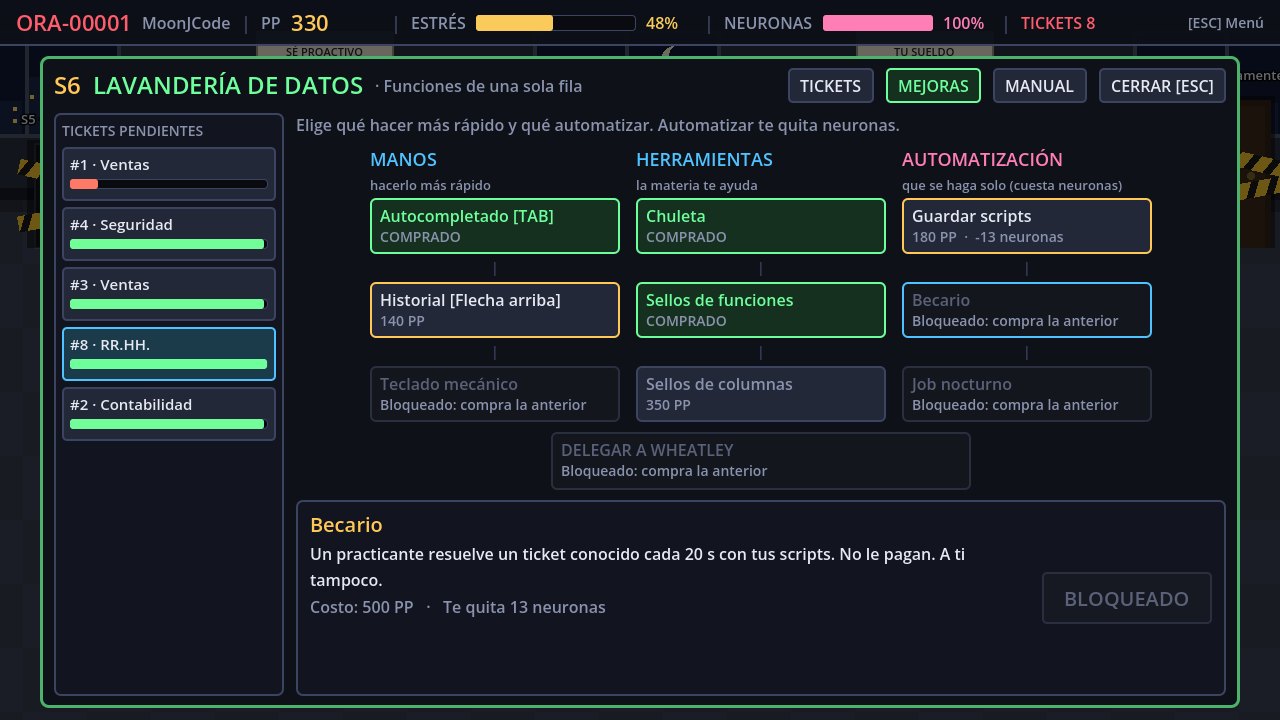
Task: Click the HERRAMIENTAS column heading
Action: point(704,160)
